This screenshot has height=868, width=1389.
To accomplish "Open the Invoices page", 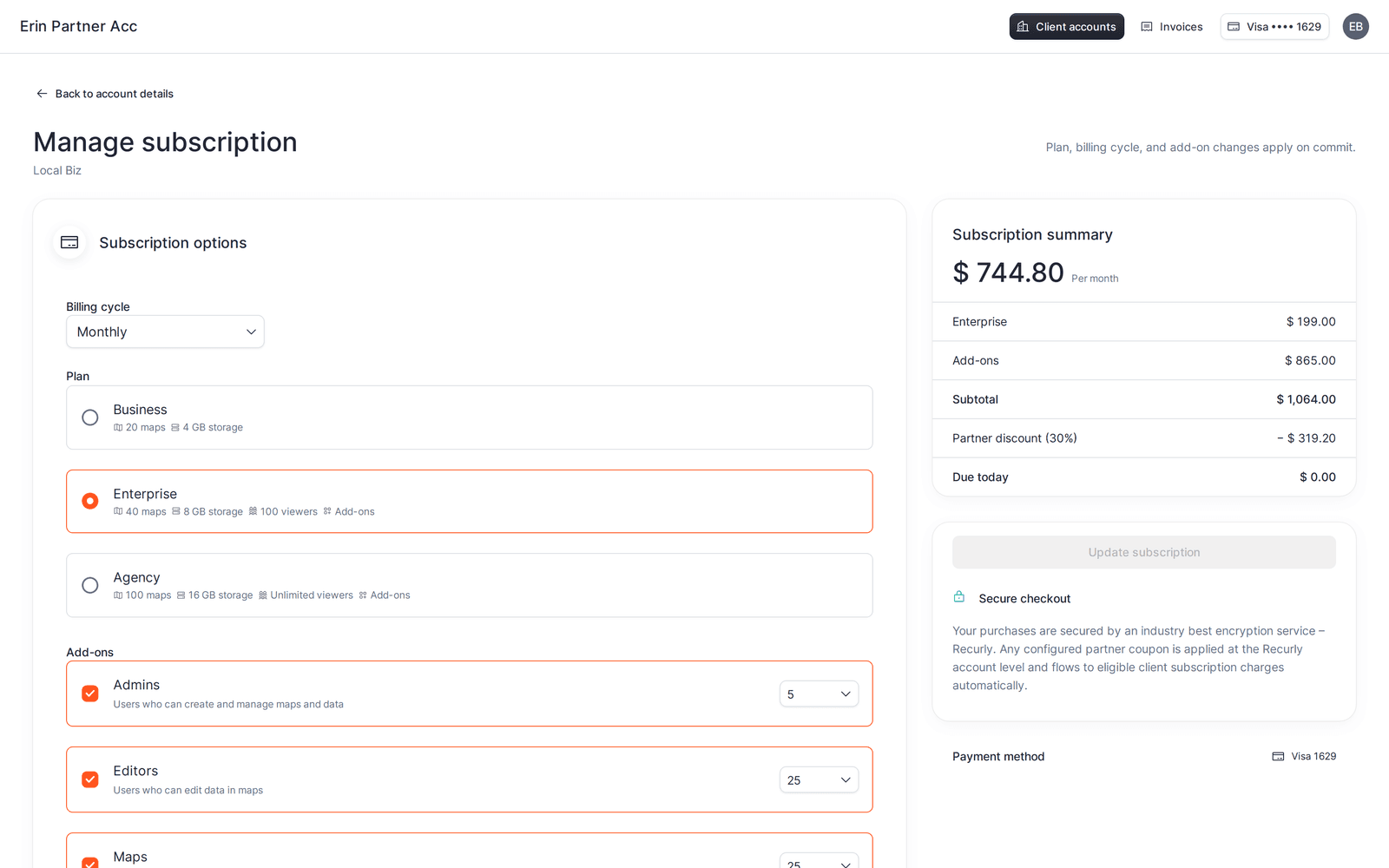I will 1171,27.
